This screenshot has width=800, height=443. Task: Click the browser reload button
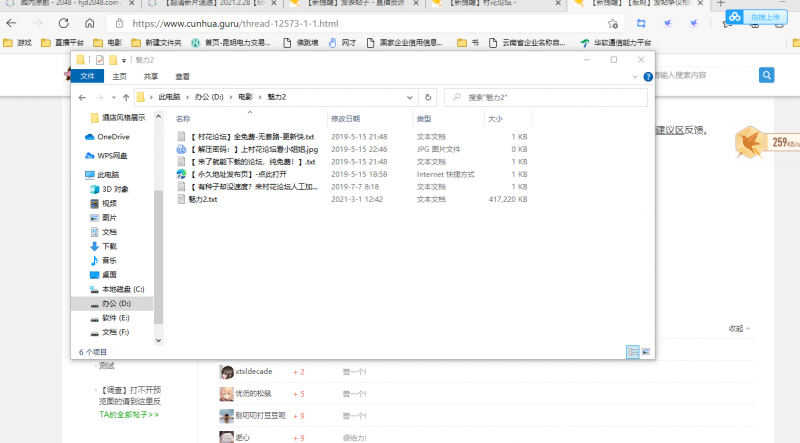(x=62, y=21)
